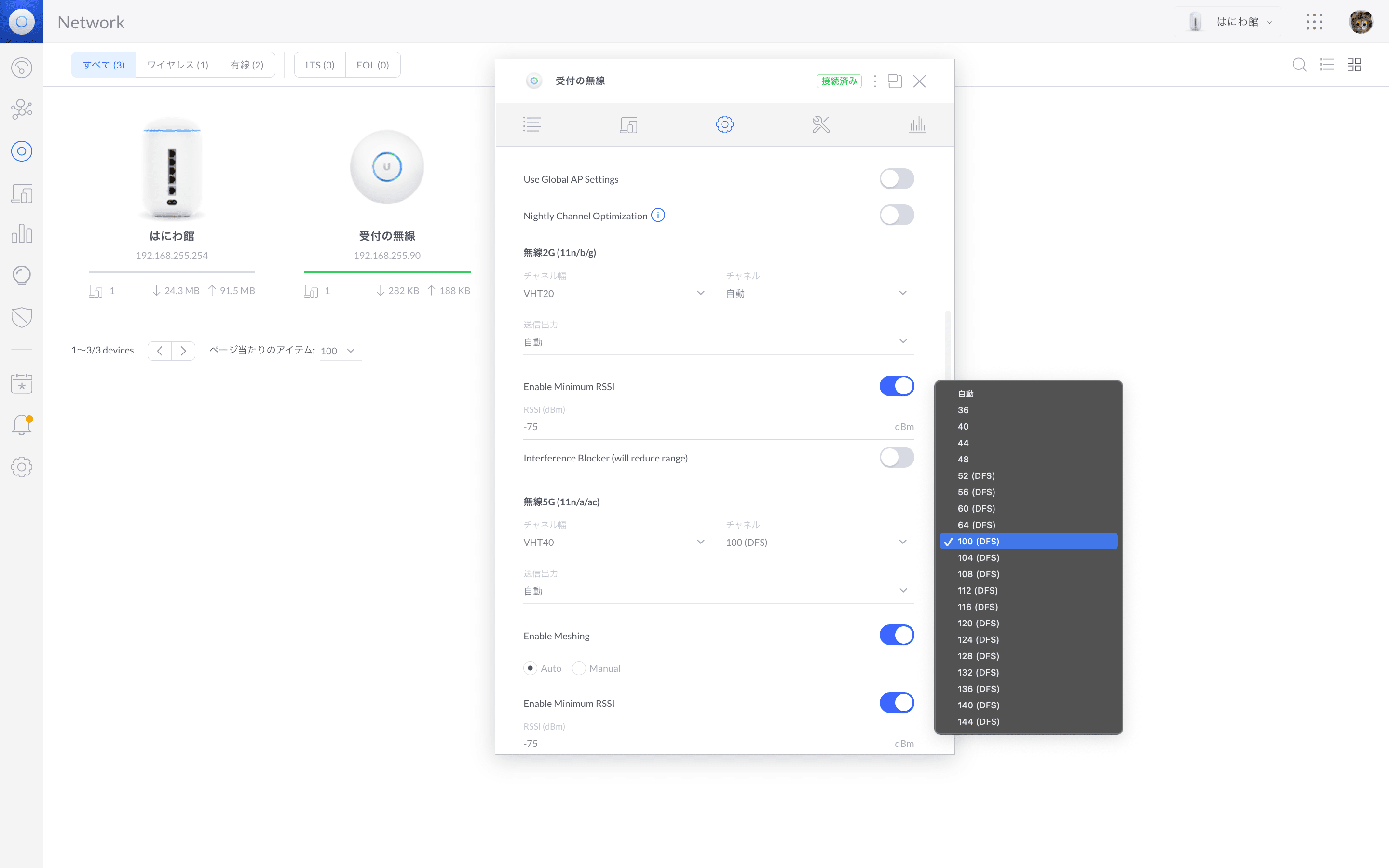Switch devices to grid view

[1354, 65]
